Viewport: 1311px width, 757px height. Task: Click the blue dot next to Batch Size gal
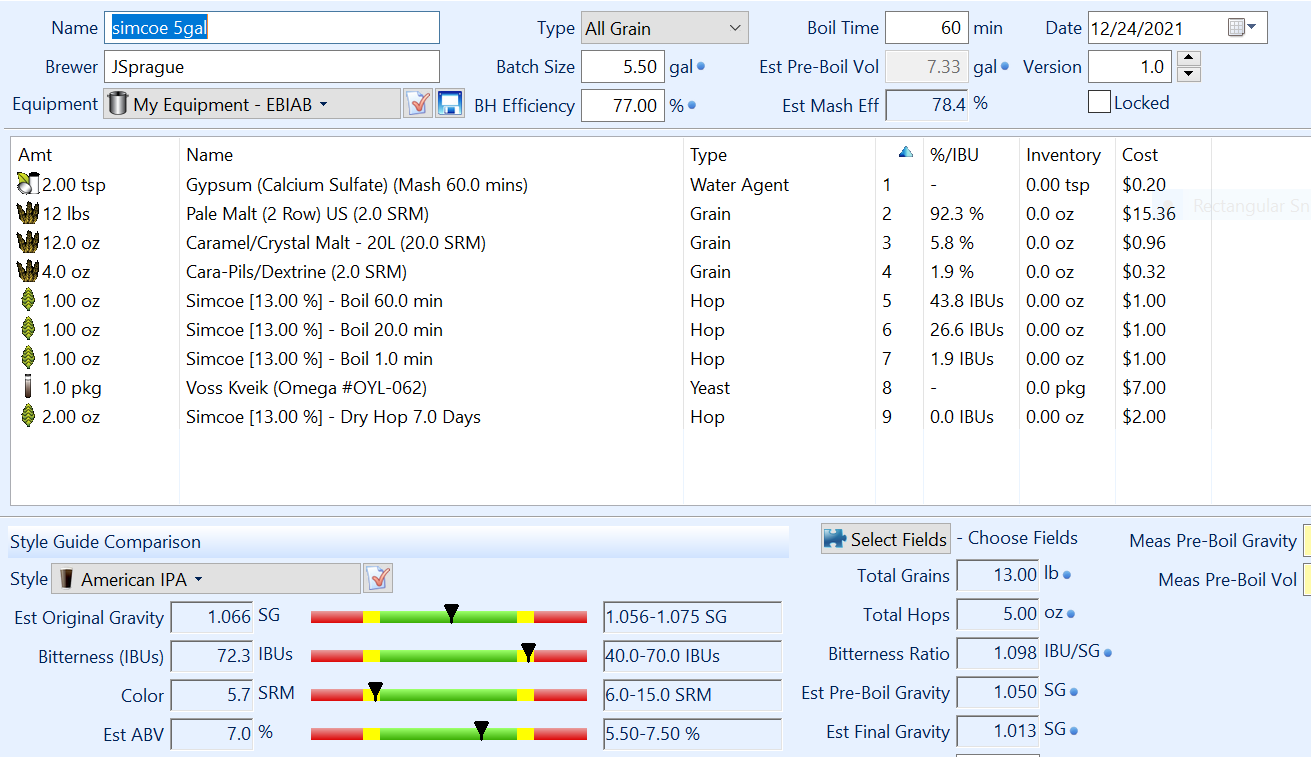(701, 67)
